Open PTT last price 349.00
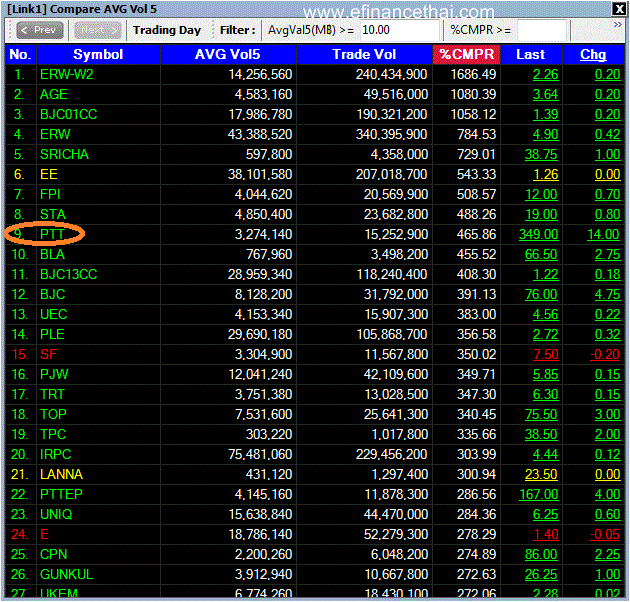This screenshot has width=630, height=602. click(x=538, y=234)
